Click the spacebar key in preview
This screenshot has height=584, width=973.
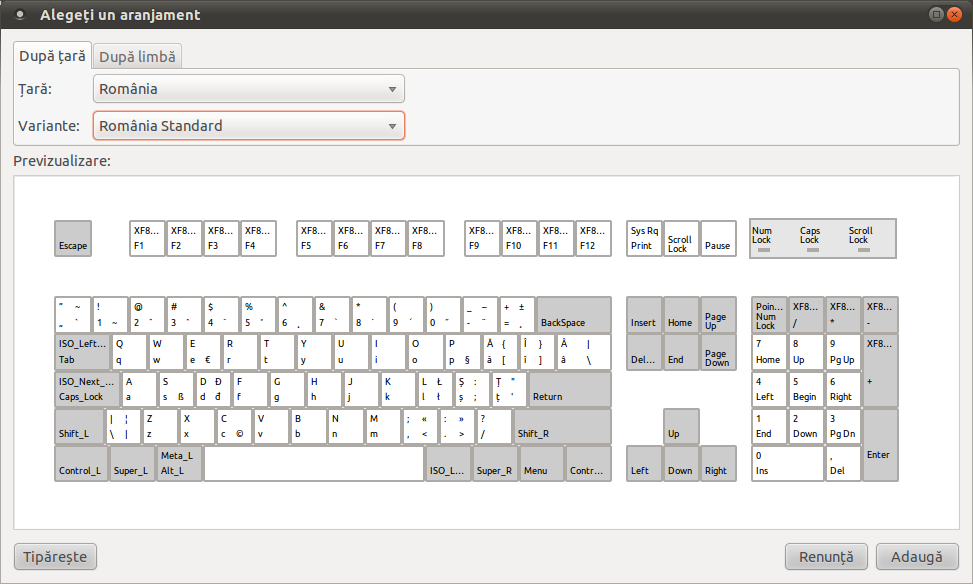(314, 464)
